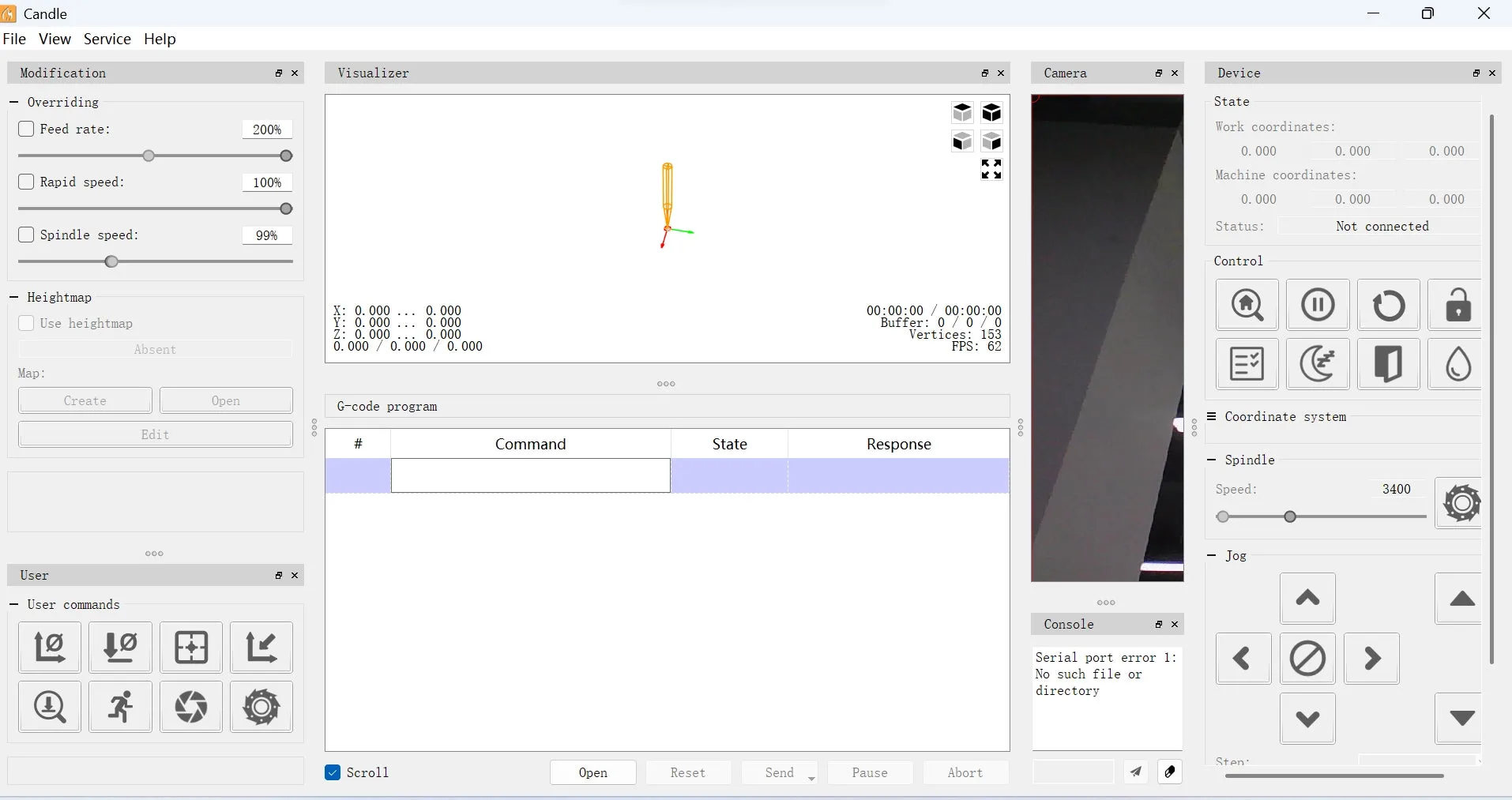Click the fit-to-view icon in Visualizer
This screenshot has width=1512, height=800.
(991, 169)
